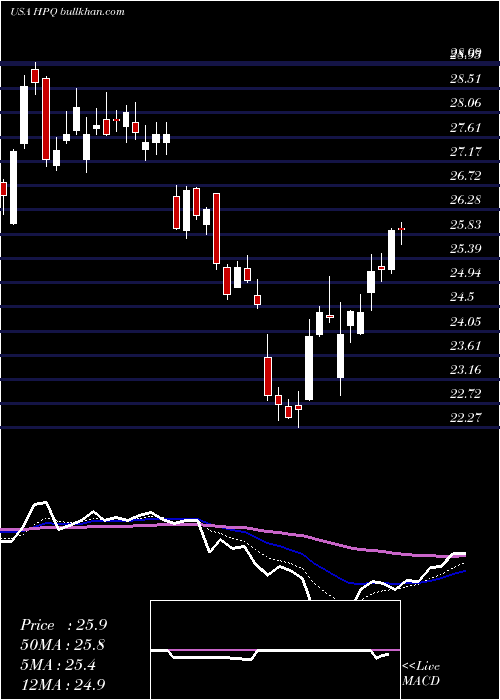Image resolution: width=500 pixels, height=700 pixels.
Task: Click the lowest candle wick near 22.27
Action: click(x=298, y=409)
